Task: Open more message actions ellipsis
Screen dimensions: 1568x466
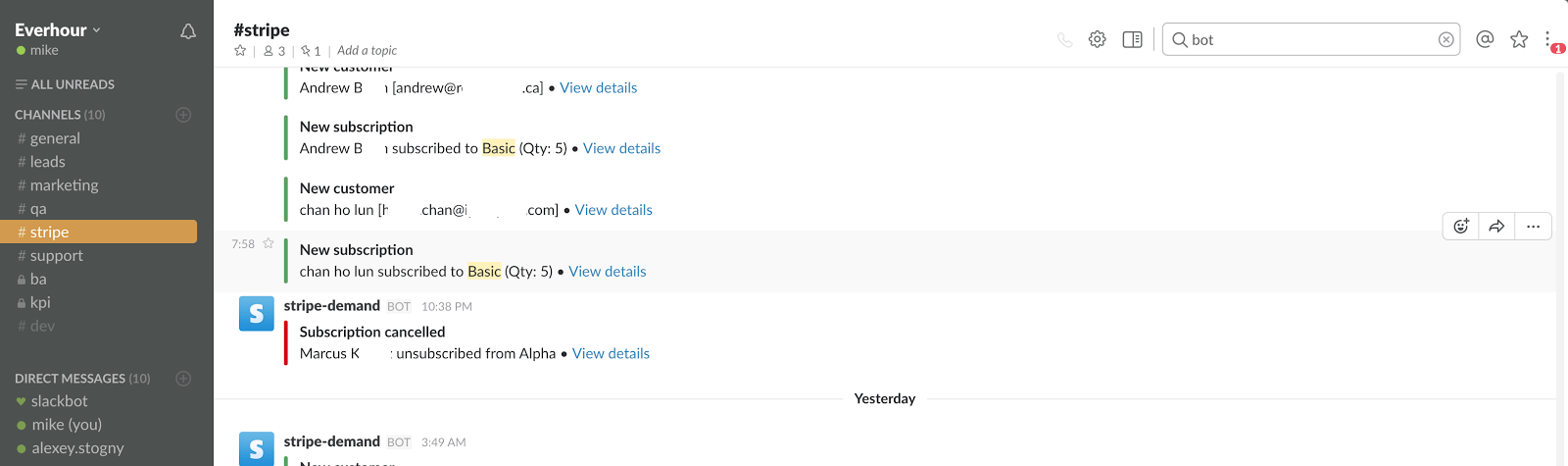Action: tap(1533, 227)
